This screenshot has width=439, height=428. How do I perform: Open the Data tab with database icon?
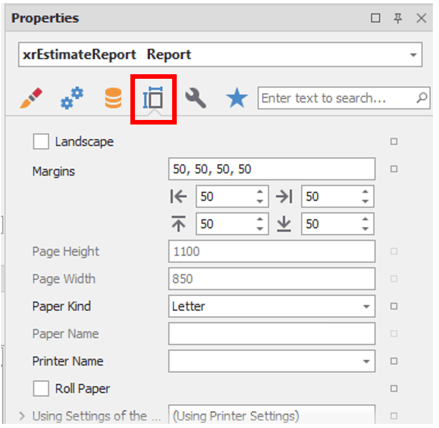[x=113, y=98]
